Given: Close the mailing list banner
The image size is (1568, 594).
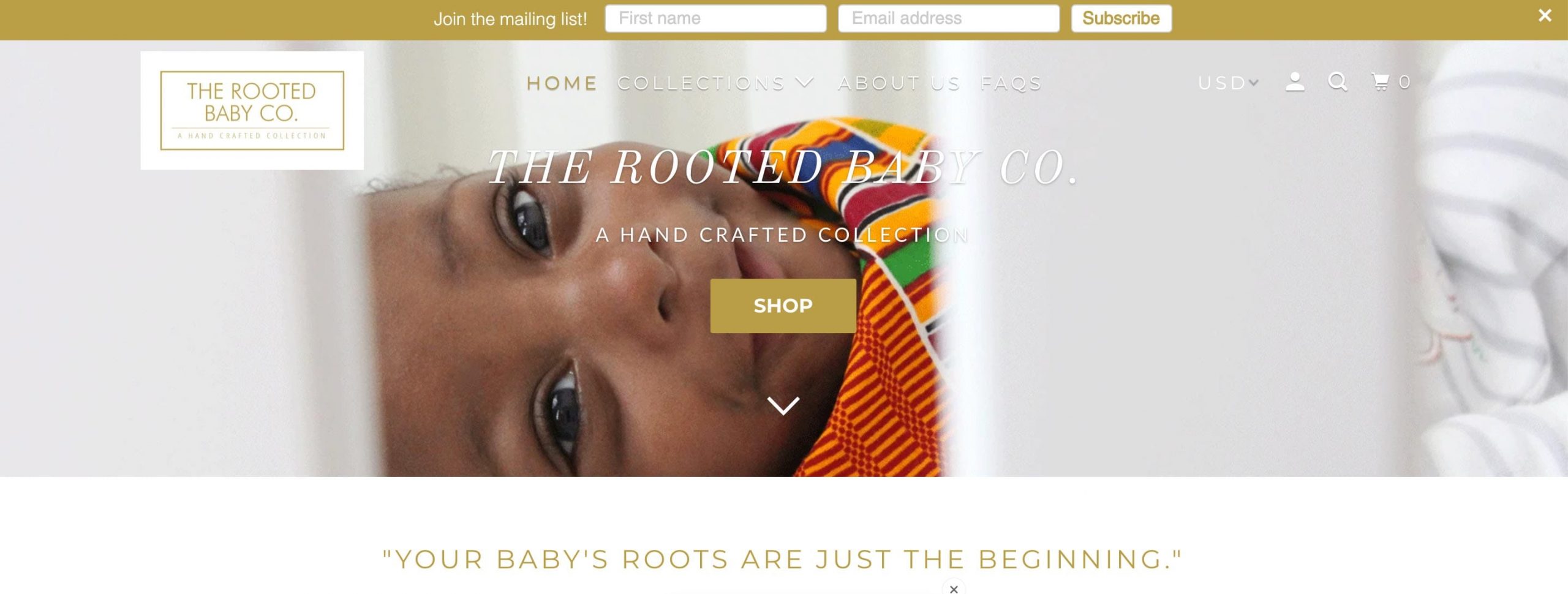Looking at the screenshot, I should 1545,16.
